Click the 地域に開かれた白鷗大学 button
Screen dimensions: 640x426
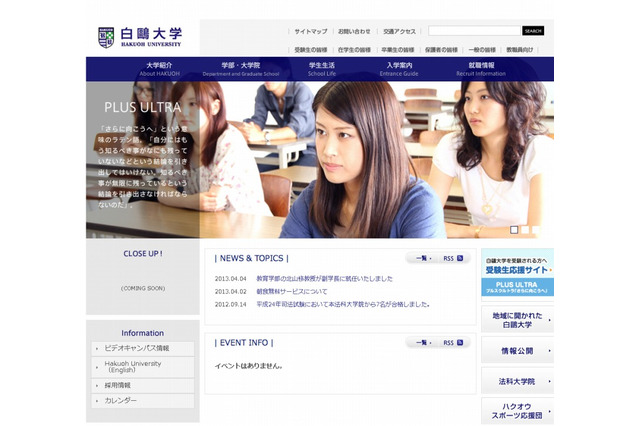click(x=518, y=320)
